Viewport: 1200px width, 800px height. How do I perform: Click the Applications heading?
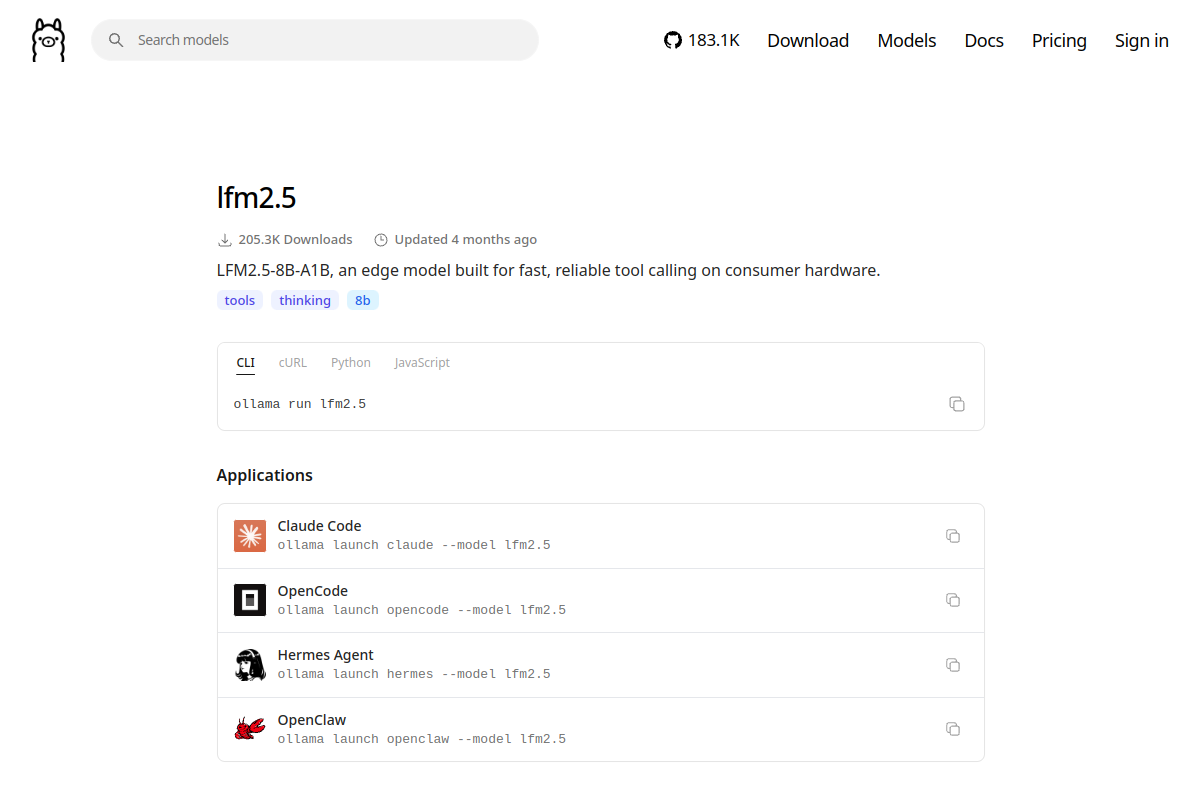(265, 475)
